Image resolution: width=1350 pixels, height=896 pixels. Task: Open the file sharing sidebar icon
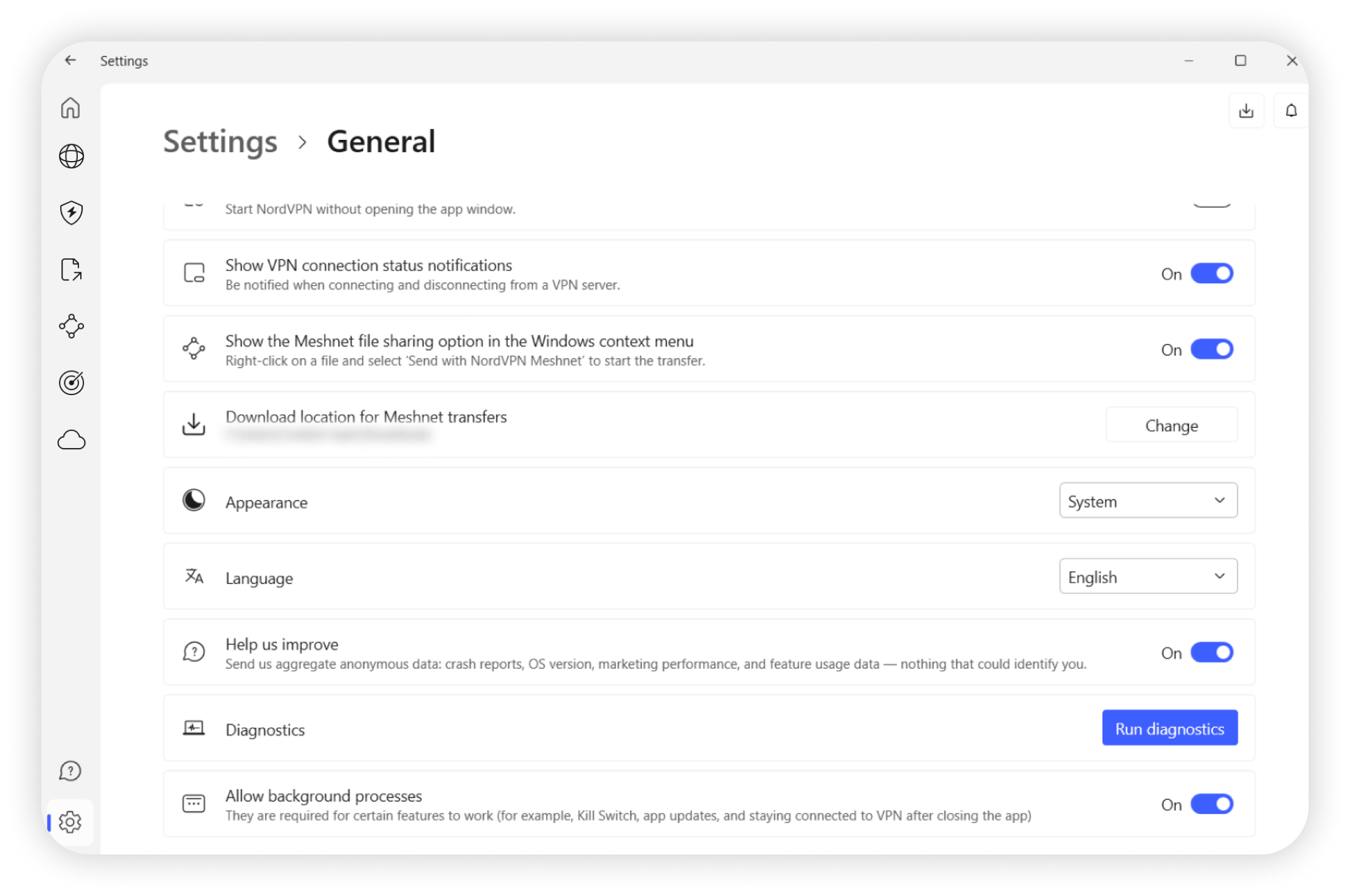tap(71, 269)
